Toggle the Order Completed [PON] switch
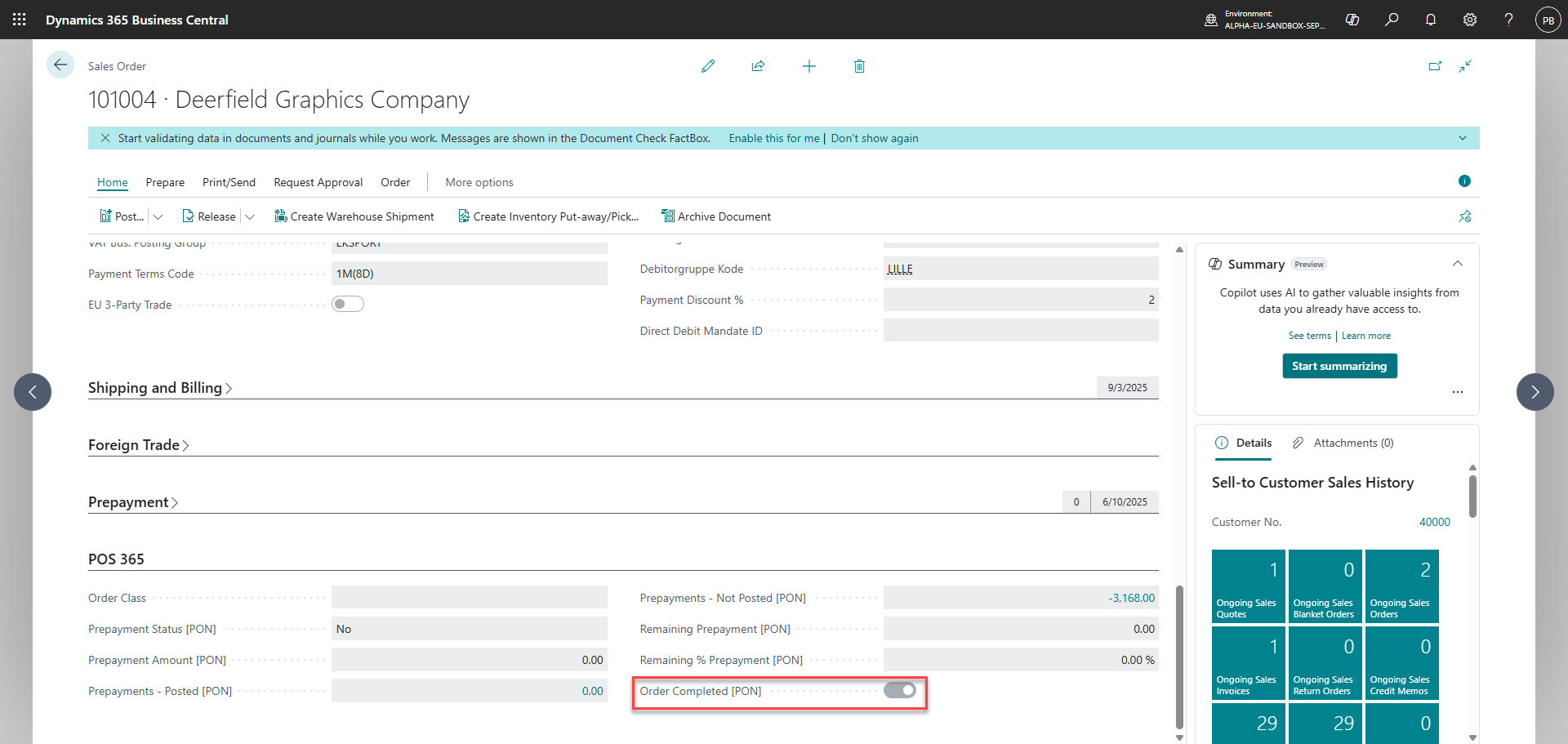Image resolution: width=1568 pixels, height=744 pixels. coord(900,690)
